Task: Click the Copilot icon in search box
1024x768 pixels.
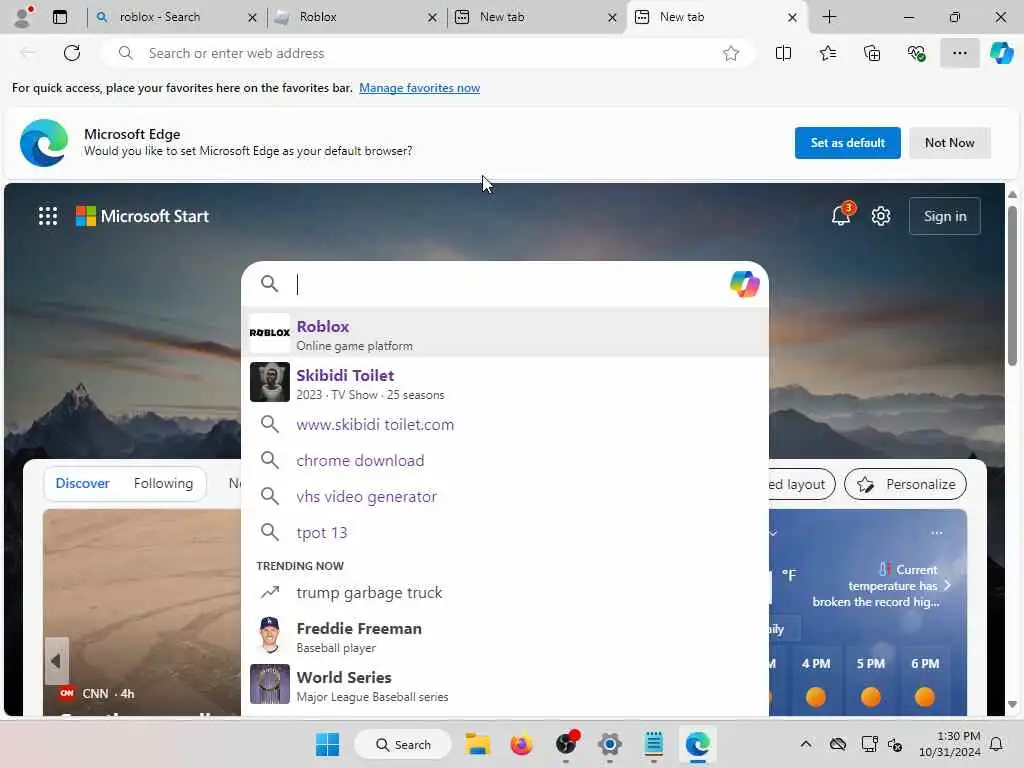Action: 744,284
